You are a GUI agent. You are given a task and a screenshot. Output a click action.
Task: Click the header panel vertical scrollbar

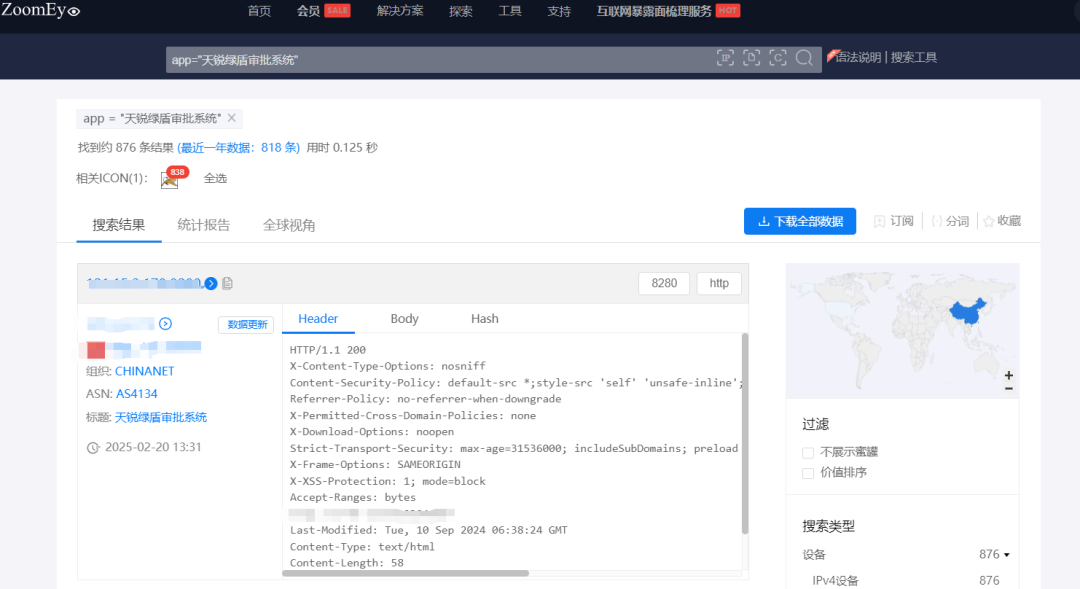pyautogui.click(x=745, y=433)
